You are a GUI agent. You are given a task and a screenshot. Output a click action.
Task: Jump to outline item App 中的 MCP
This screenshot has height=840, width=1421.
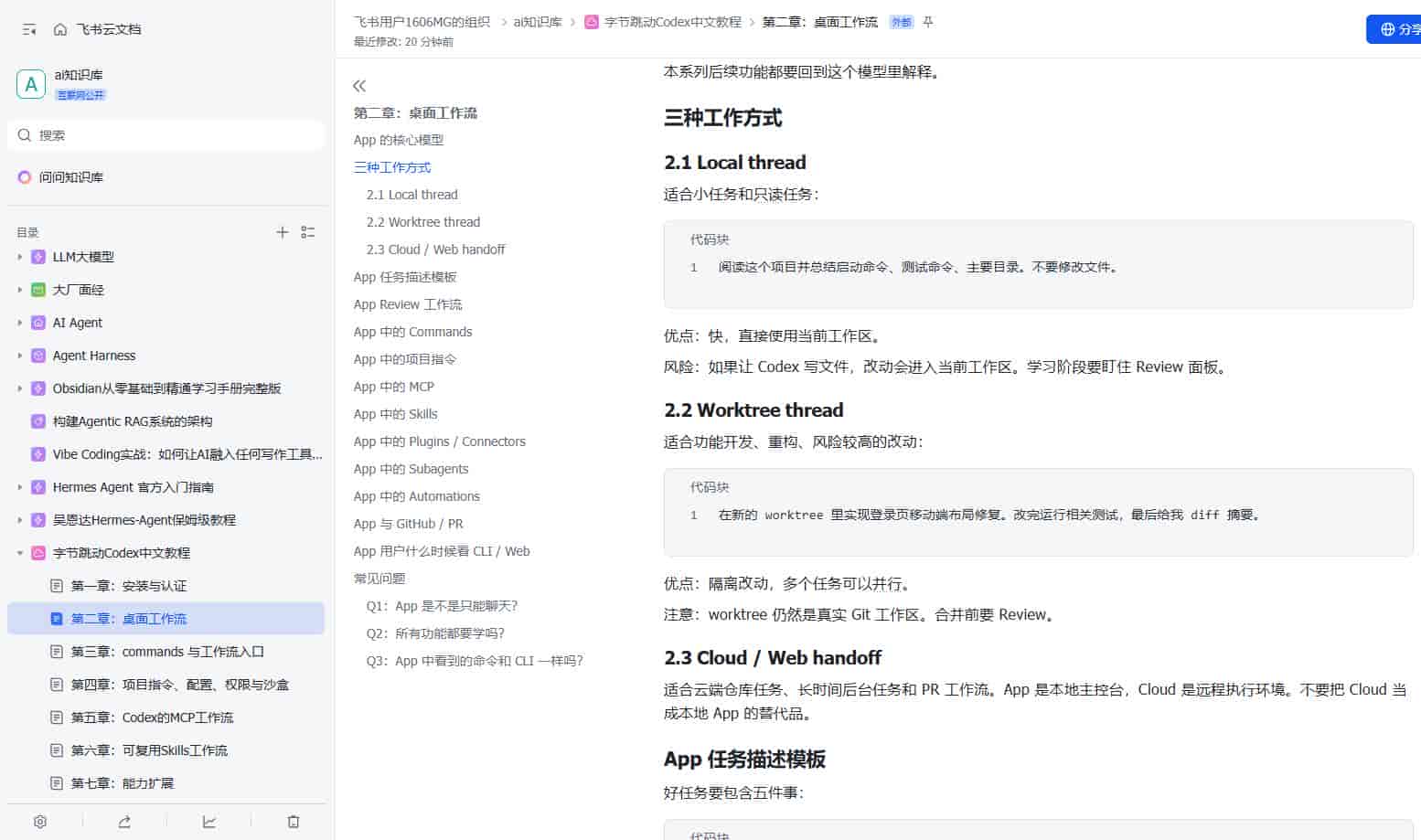394,387
